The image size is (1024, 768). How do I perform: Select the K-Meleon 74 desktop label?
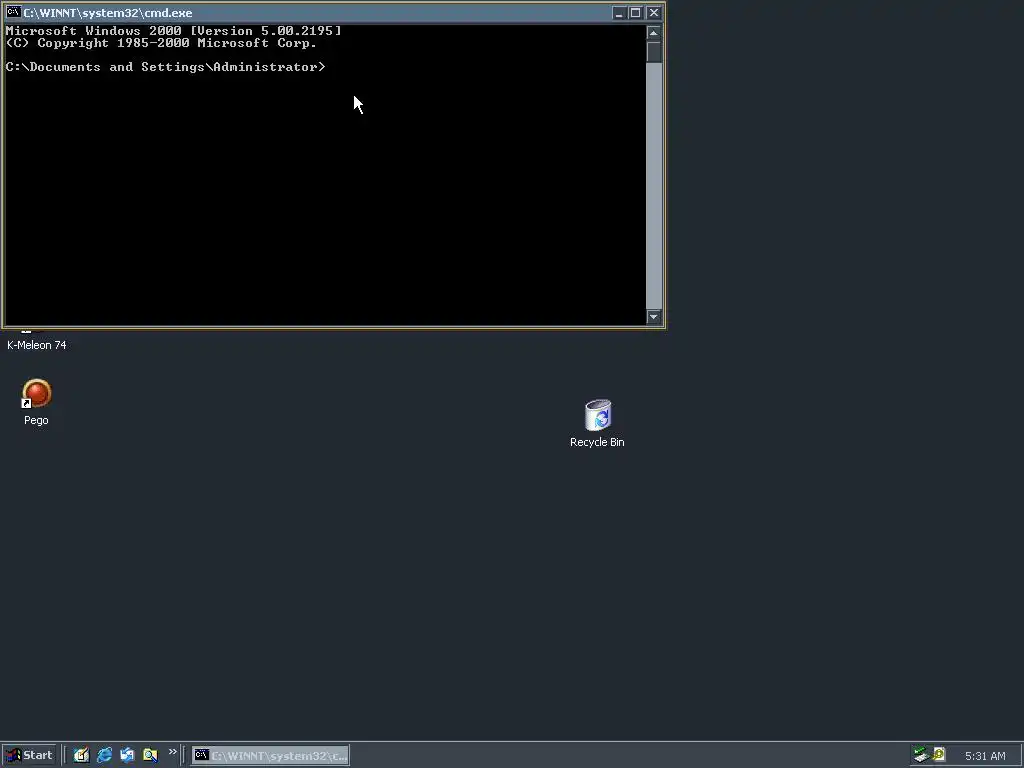(37, 345)
